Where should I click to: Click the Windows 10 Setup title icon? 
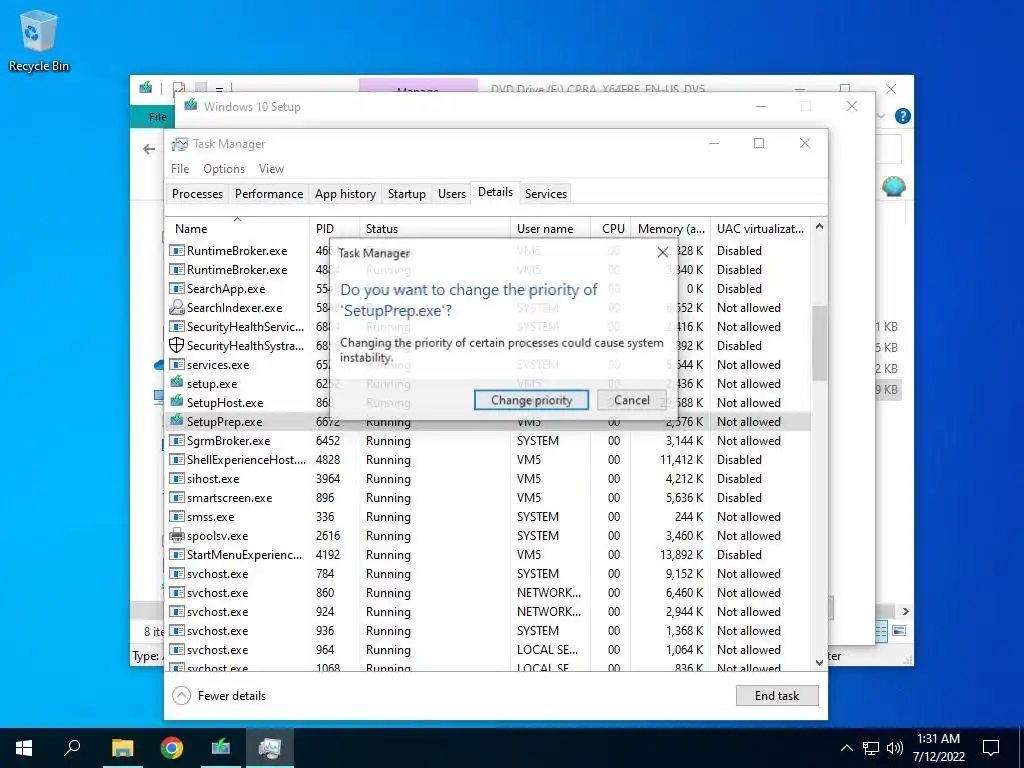(x=191, y=104)
